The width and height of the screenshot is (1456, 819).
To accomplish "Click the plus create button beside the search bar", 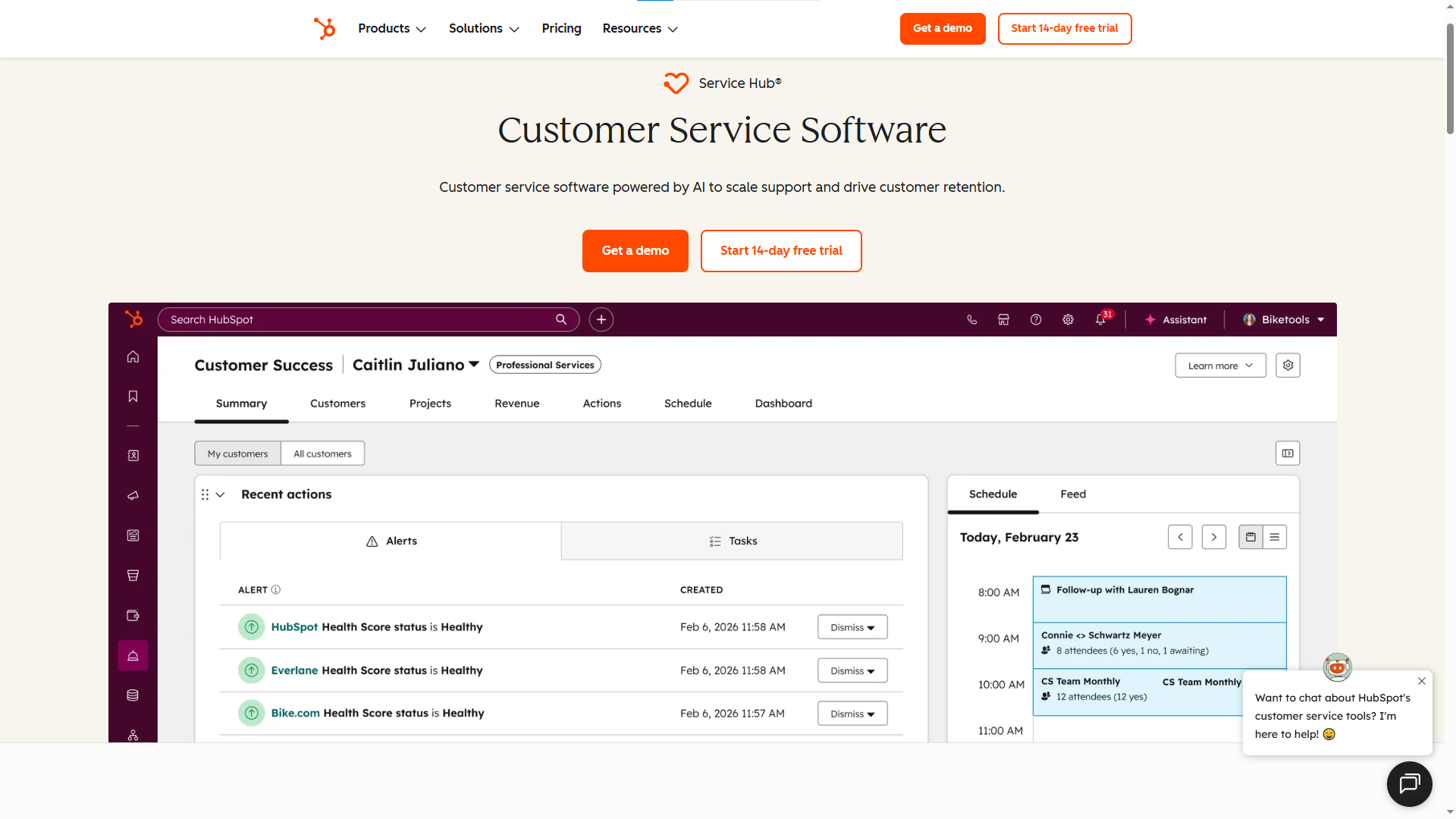I will click(601, 319).
